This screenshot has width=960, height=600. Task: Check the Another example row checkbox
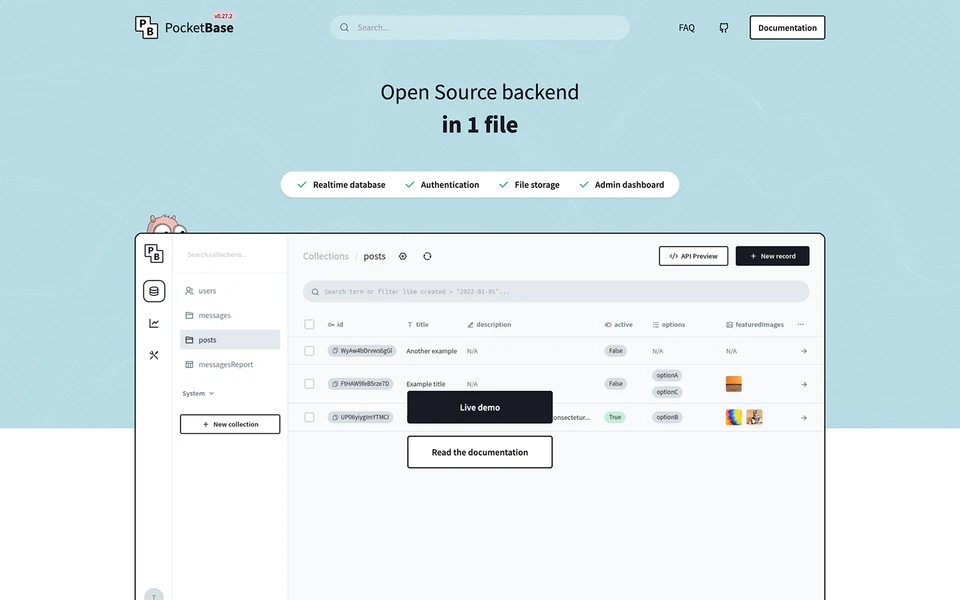309,351
